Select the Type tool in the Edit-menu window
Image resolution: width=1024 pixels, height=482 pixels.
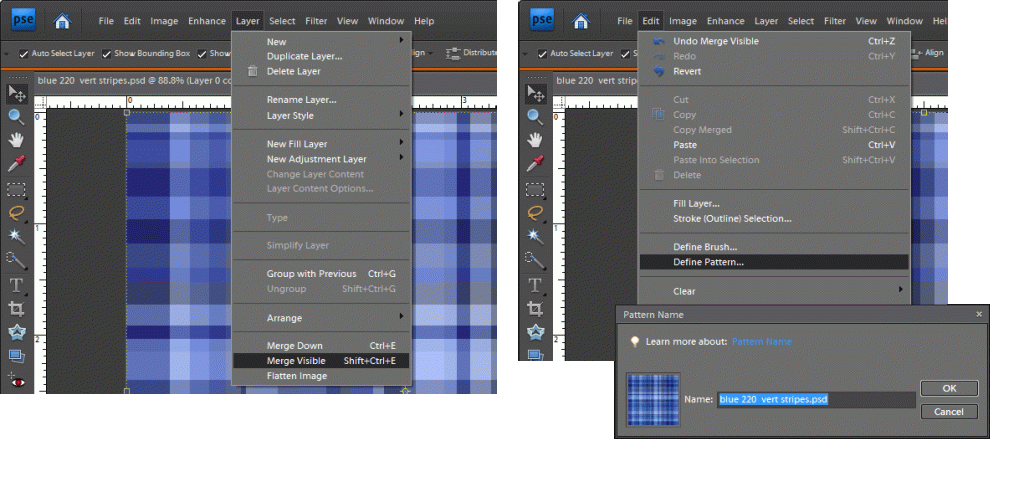tap(536, 285)
